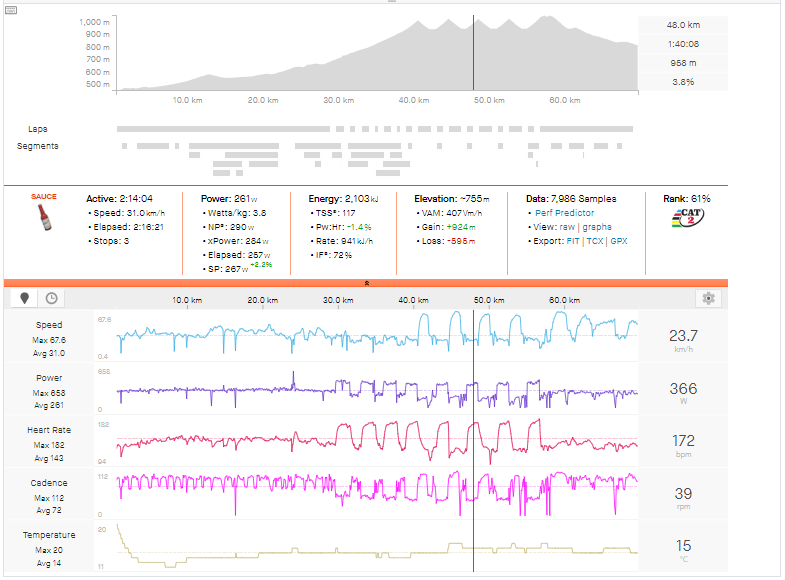Export activity as GPX file

[x=618, y=241]
